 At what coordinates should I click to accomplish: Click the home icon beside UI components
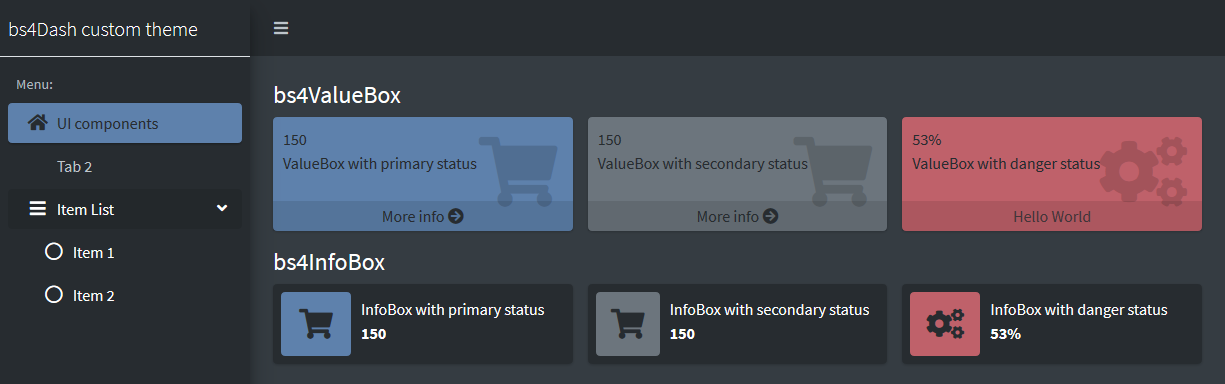(38, 123)
